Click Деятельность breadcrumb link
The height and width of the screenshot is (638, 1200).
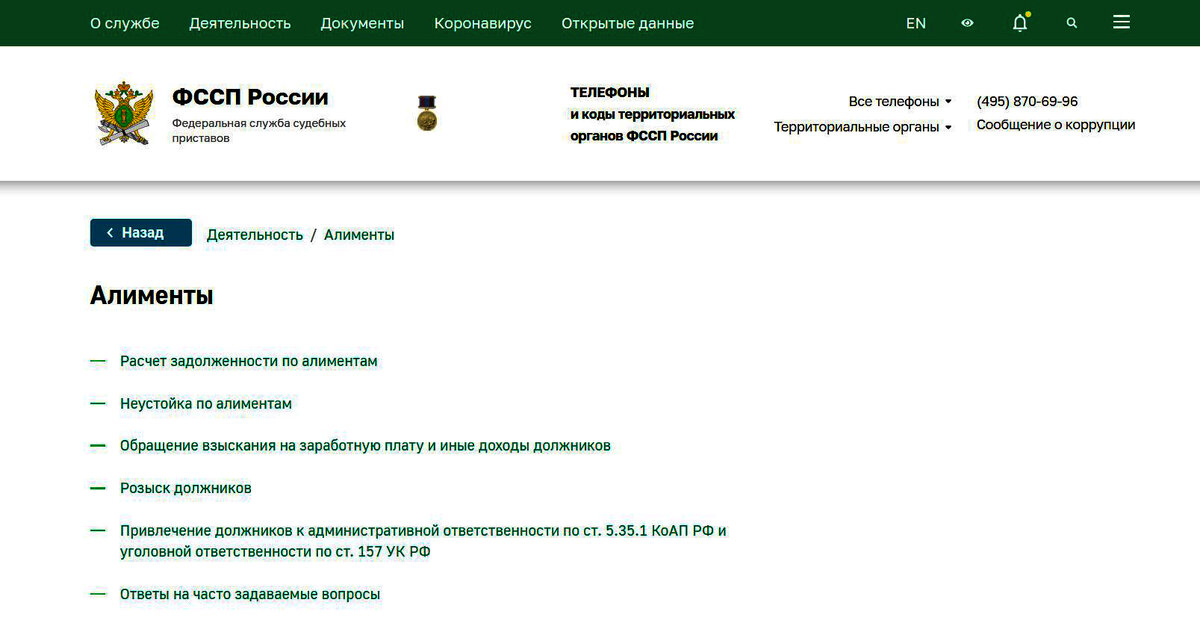tap(255, 235)
